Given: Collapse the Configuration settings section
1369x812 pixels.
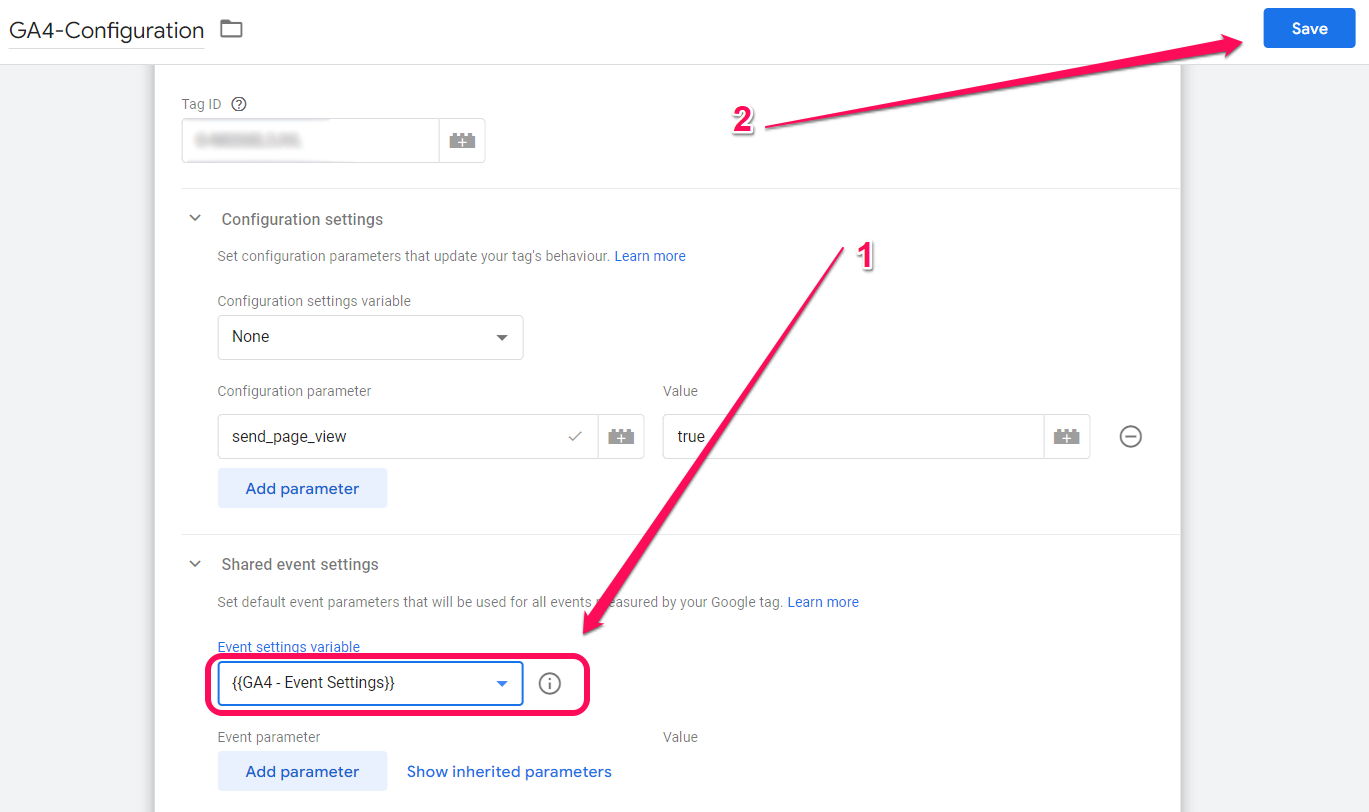Looking at the screenshot, I should point(195,219).
